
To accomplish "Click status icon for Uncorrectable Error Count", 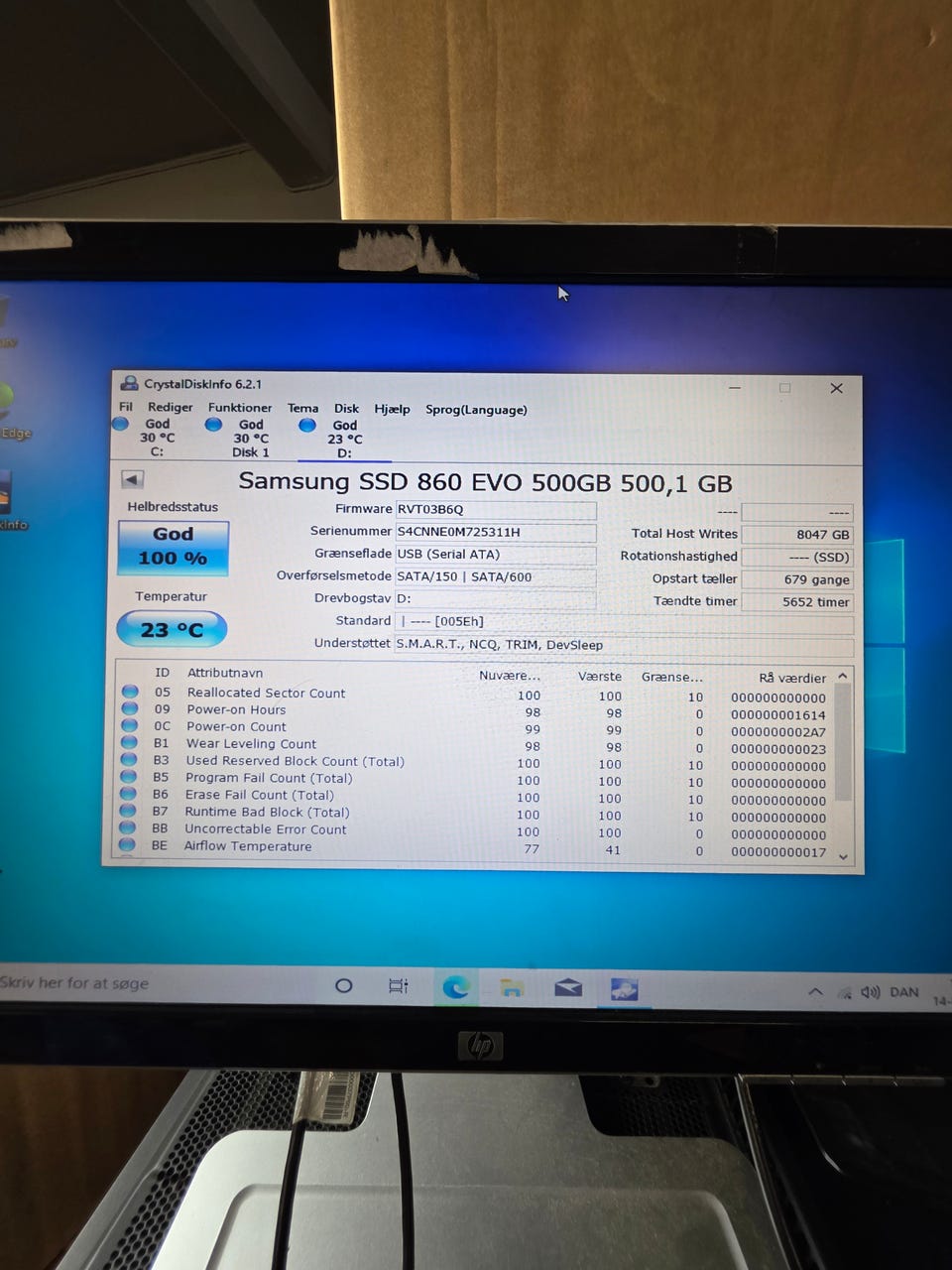I will tap(127, 828).
